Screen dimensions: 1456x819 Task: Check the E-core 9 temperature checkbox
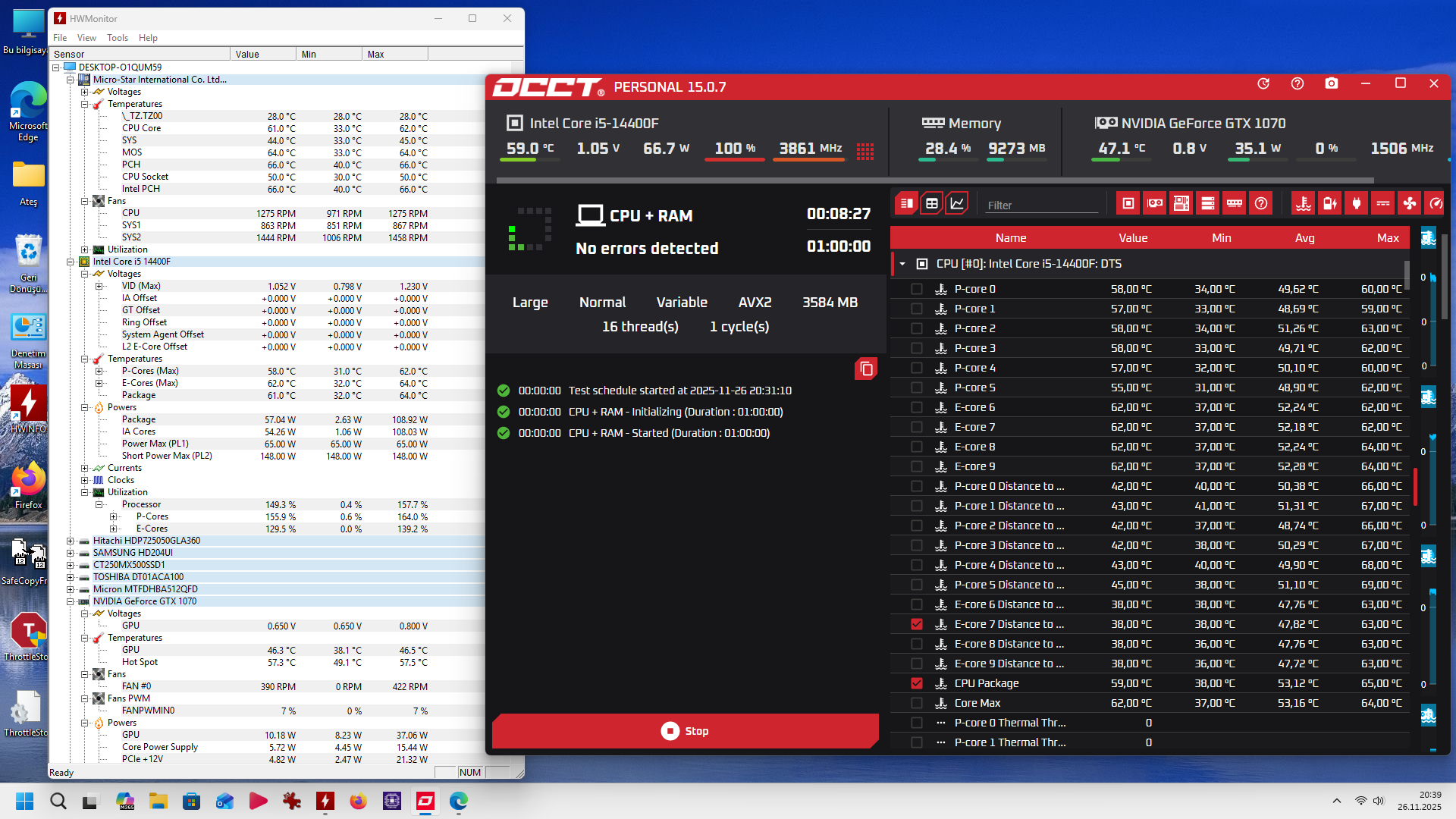(x=917, y=466)
